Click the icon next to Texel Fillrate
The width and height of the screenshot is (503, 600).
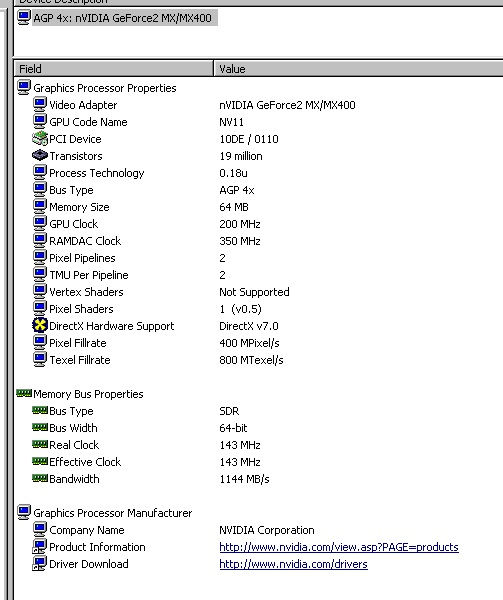pos(40,359)
